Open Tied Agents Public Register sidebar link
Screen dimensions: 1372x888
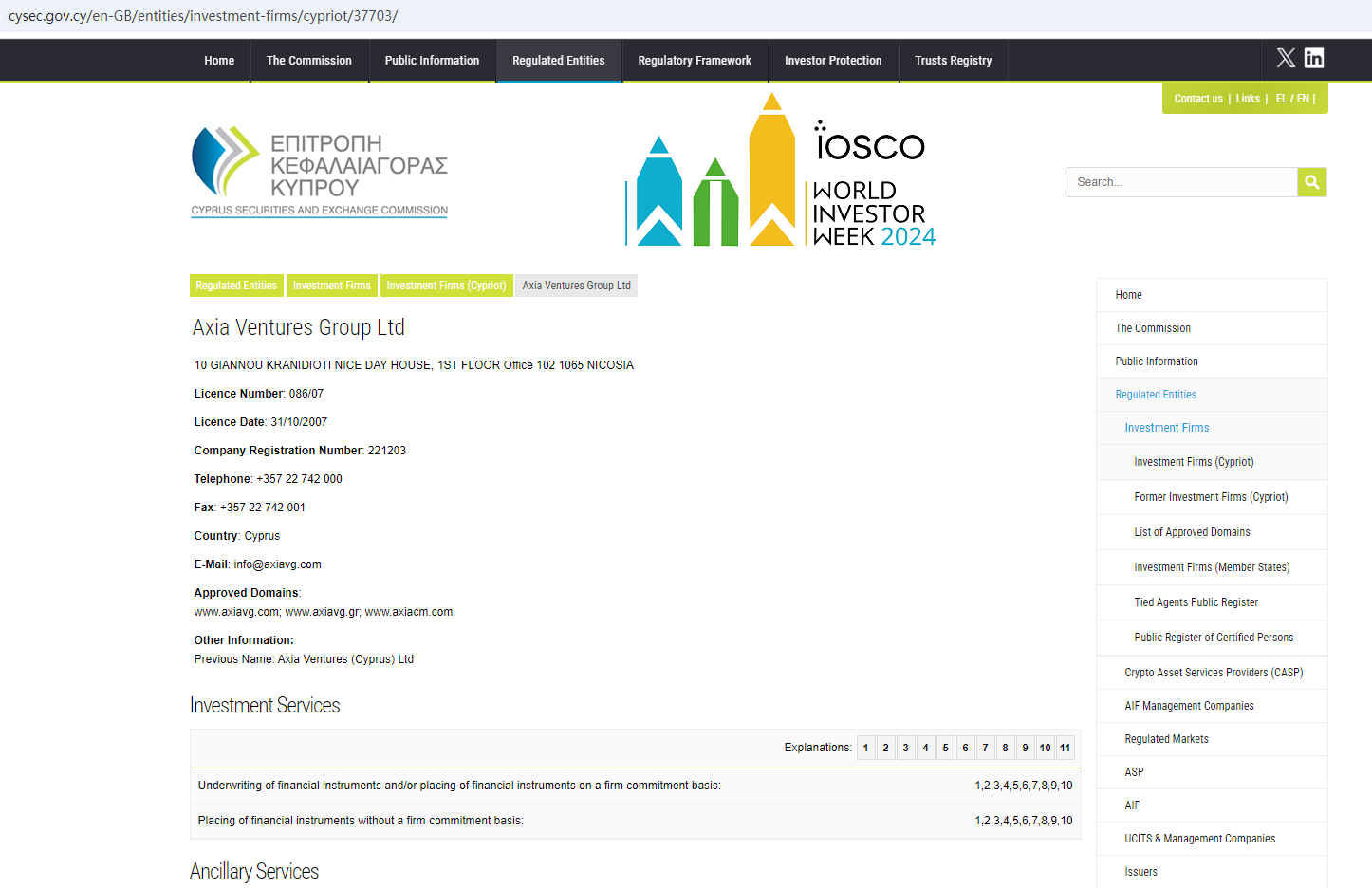point(1196,602)
